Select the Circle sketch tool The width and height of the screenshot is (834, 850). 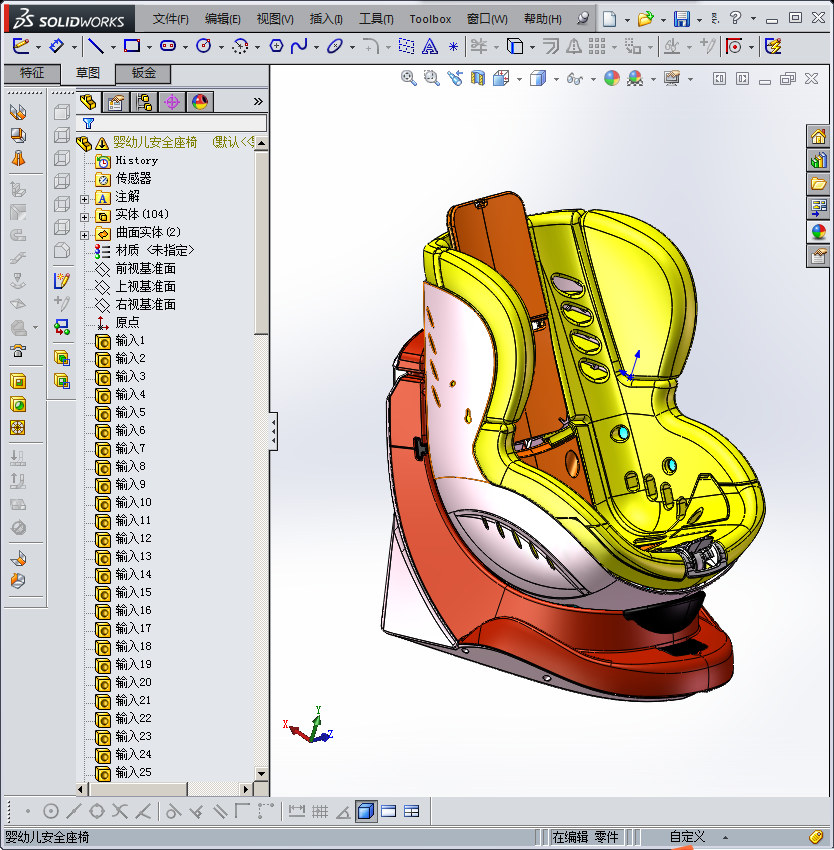point(204,47)
